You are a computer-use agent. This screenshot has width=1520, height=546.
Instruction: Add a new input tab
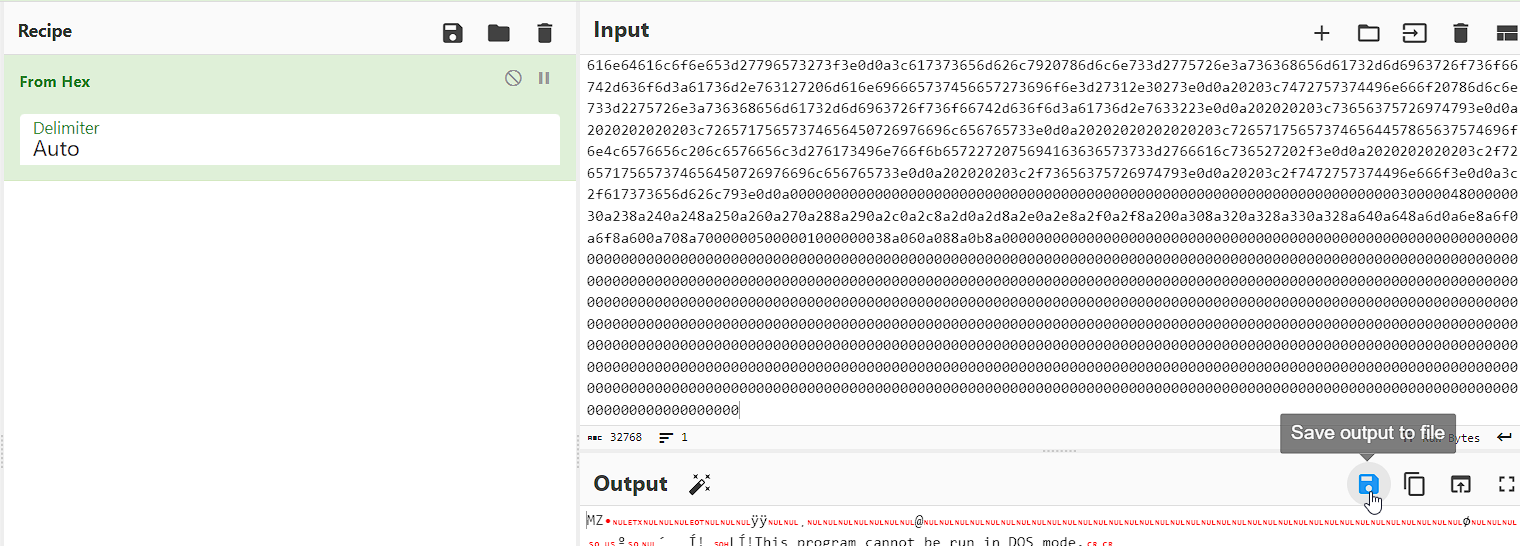click(1321, 33)
